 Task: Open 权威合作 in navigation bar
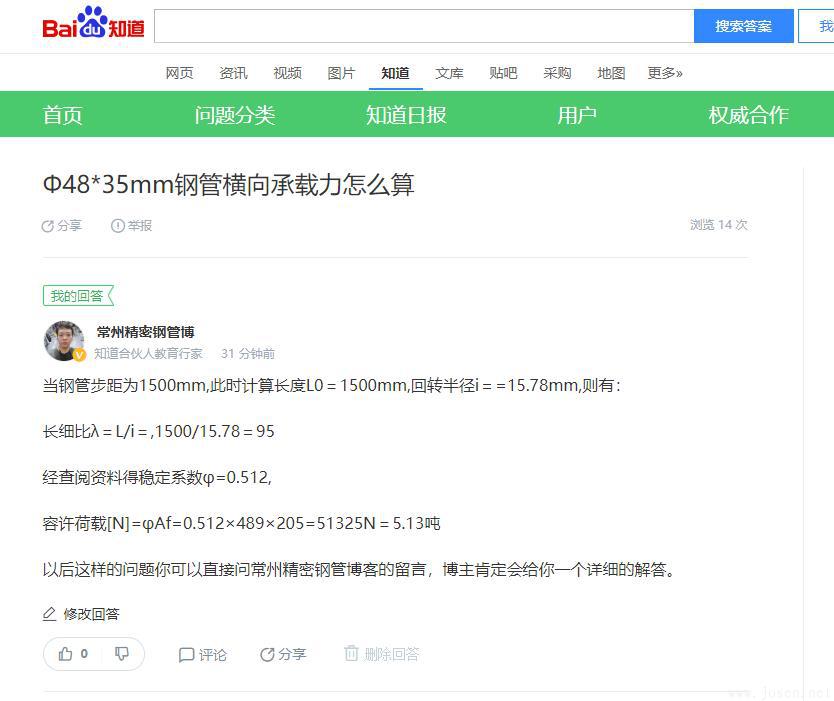coord(748,115)
